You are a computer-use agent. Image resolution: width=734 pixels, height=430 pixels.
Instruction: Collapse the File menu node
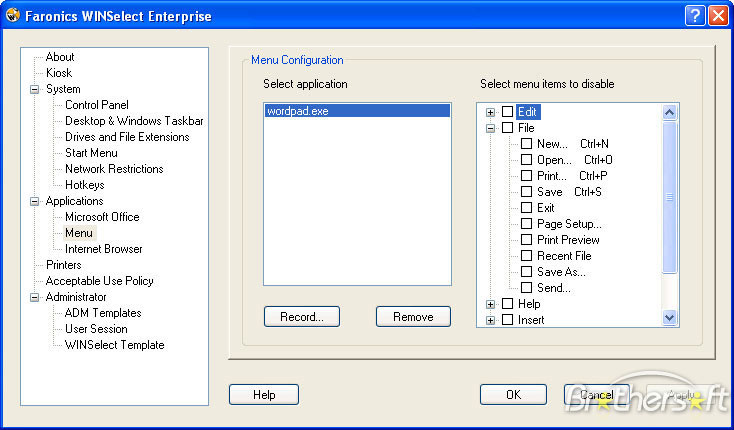(x=490, y=128)
